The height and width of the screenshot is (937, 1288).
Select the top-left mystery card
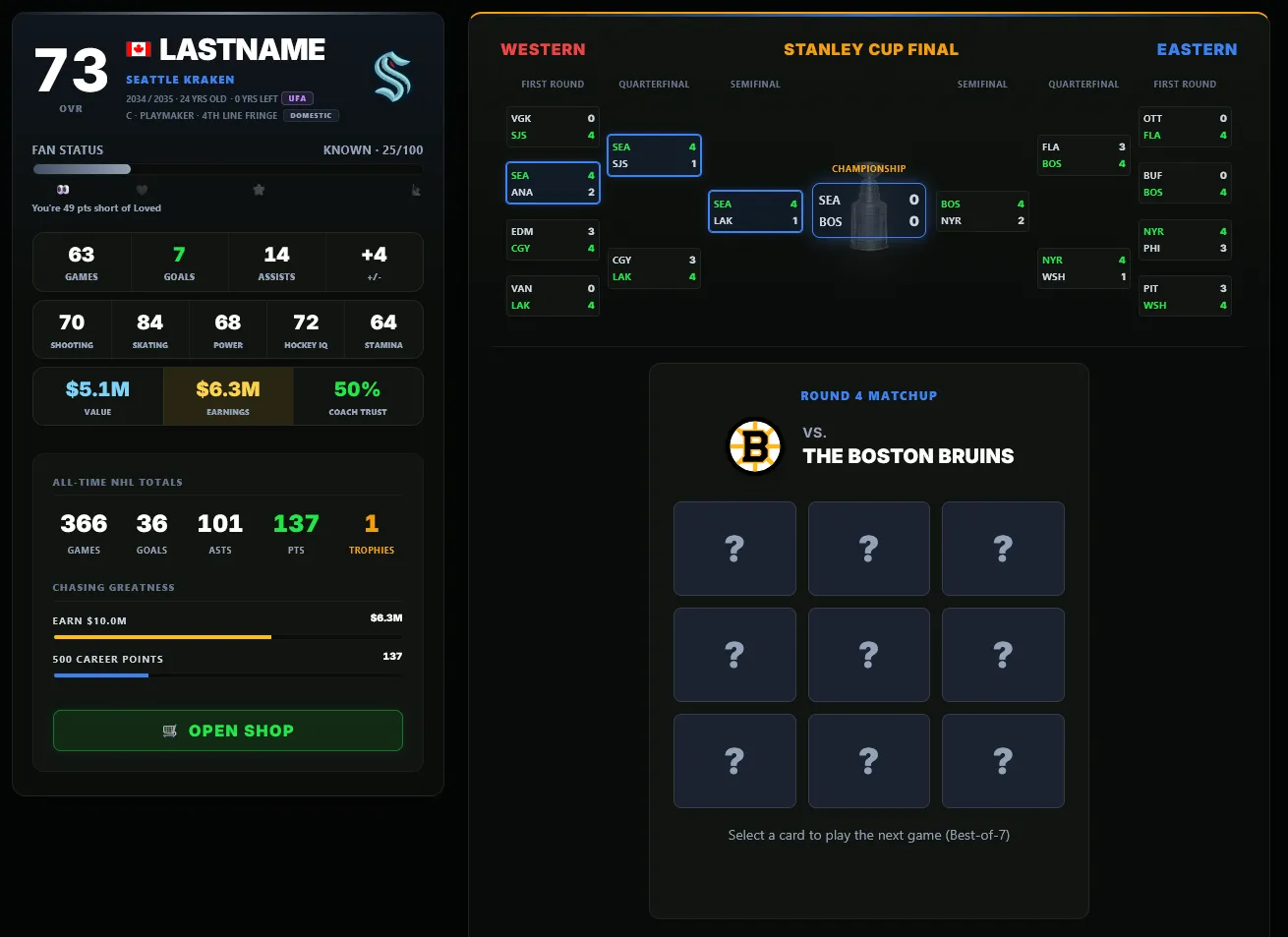click(734, 549)
